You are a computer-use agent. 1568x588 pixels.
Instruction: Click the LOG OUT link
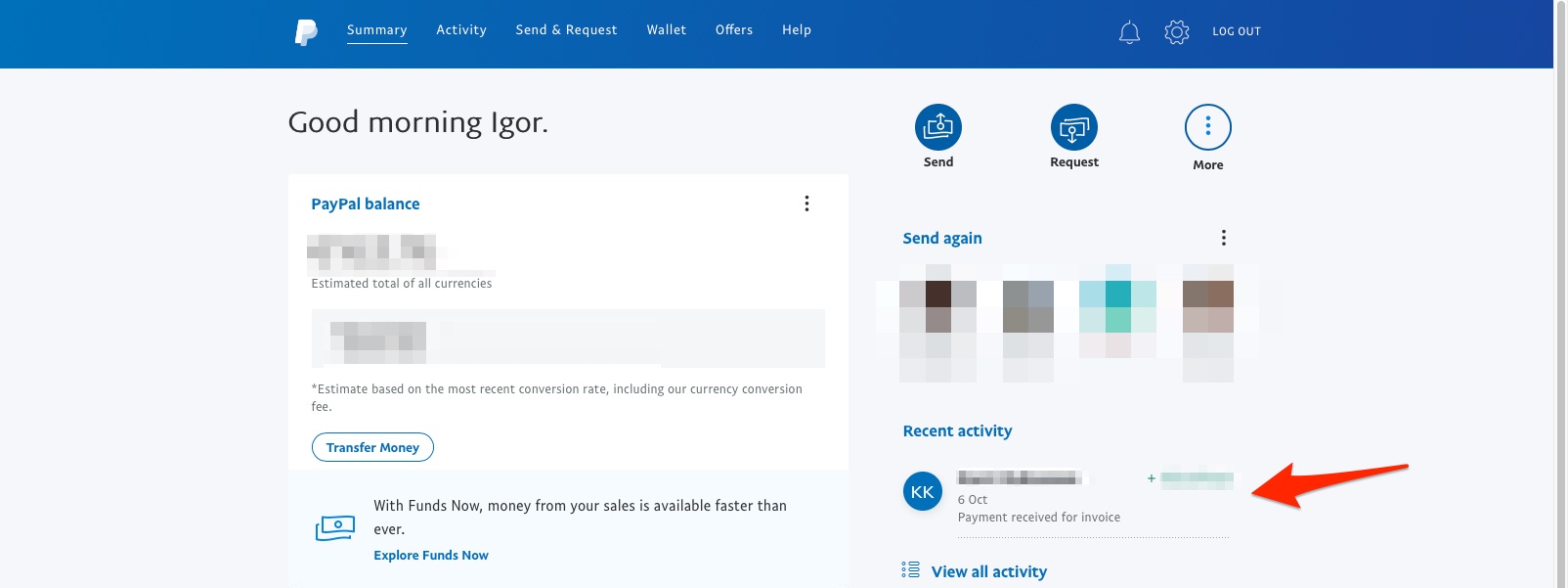point(1237,31)
